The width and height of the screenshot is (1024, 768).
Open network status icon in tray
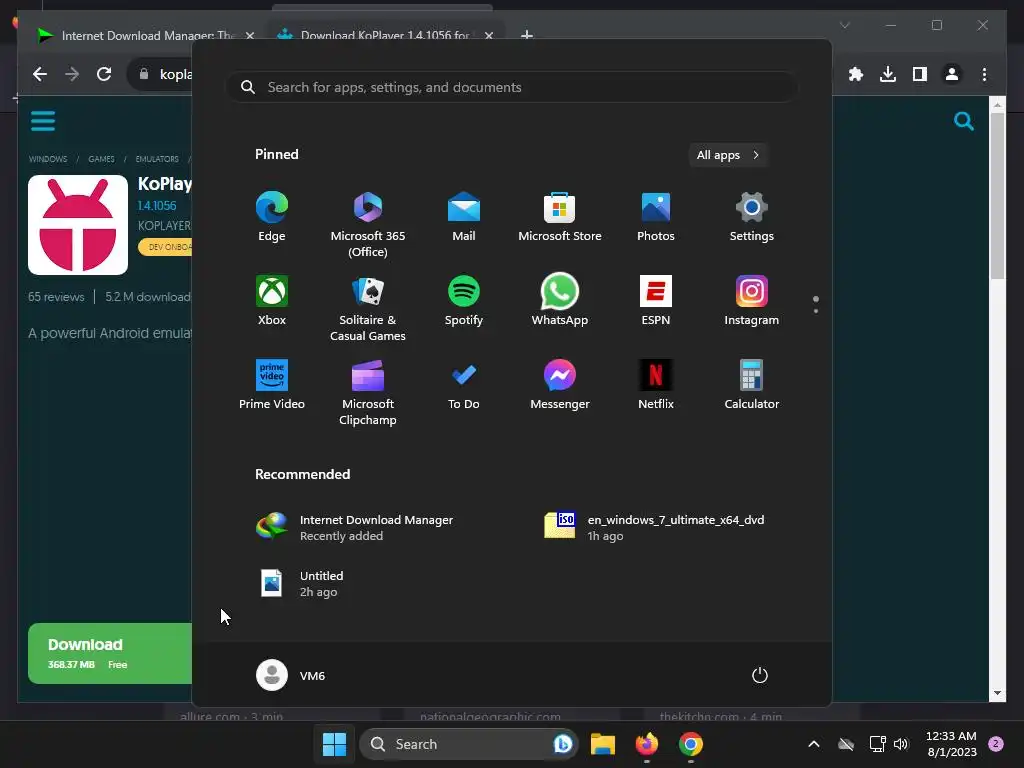point(877,744)
